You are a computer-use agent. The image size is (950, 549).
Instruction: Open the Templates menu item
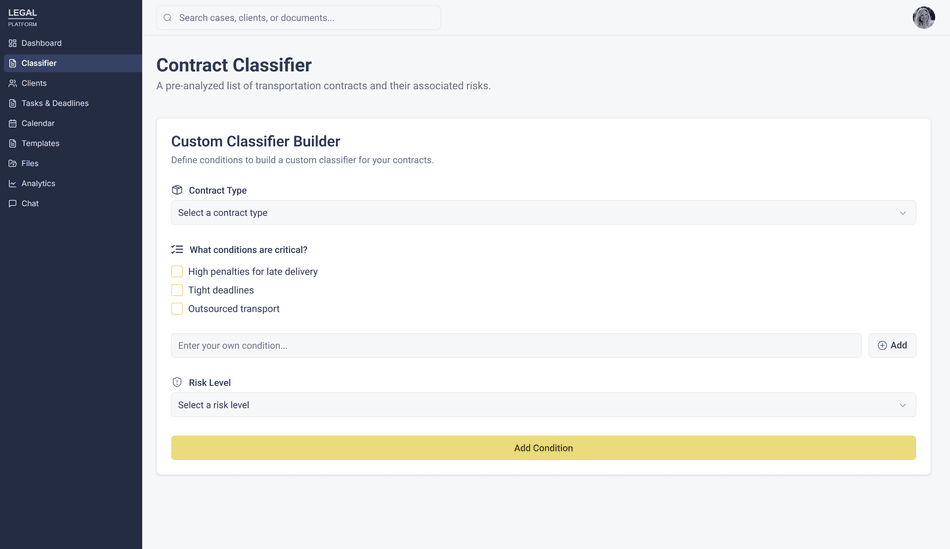40,143
